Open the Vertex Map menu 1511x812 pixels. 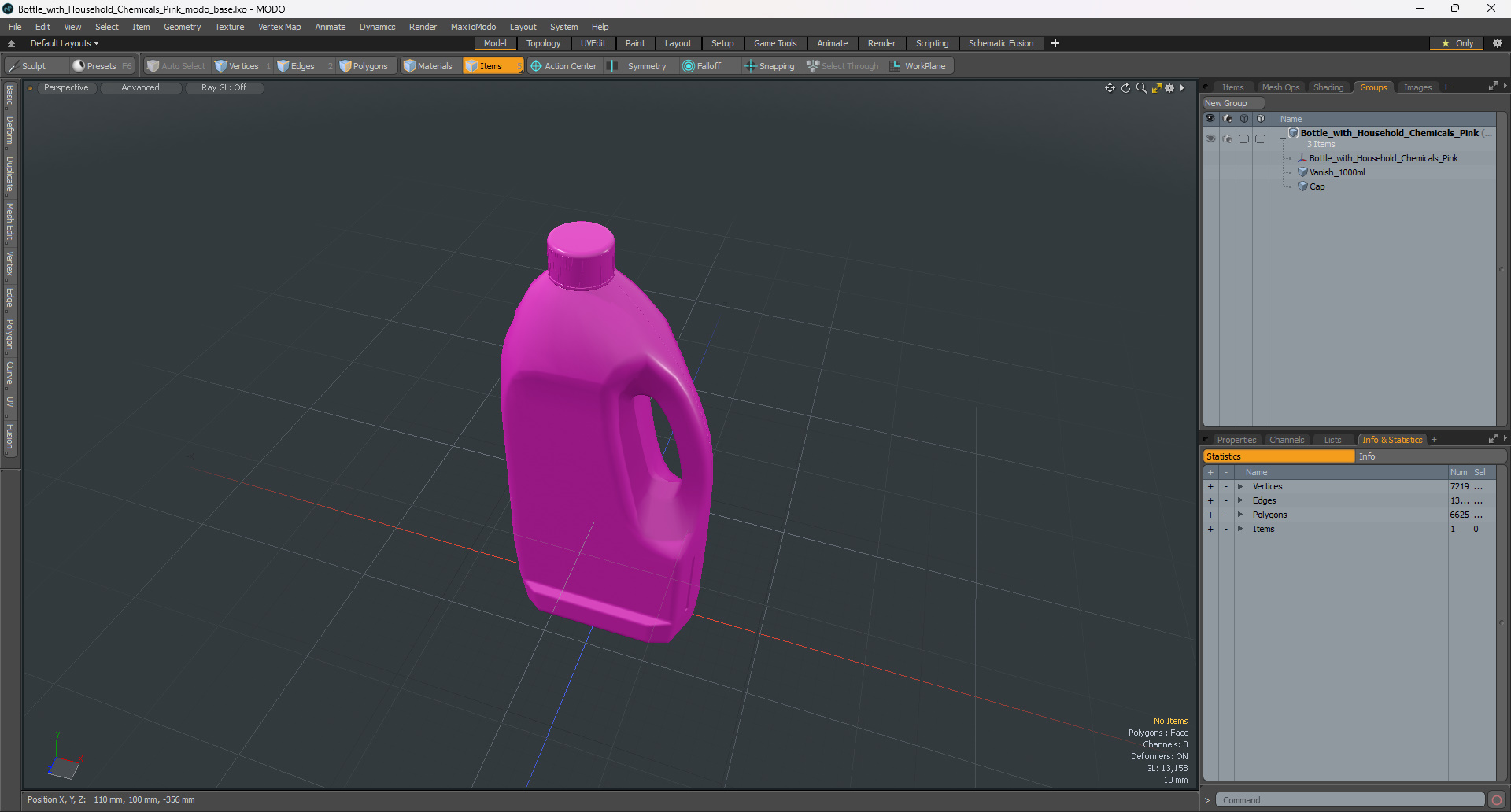tap(279, 27)
